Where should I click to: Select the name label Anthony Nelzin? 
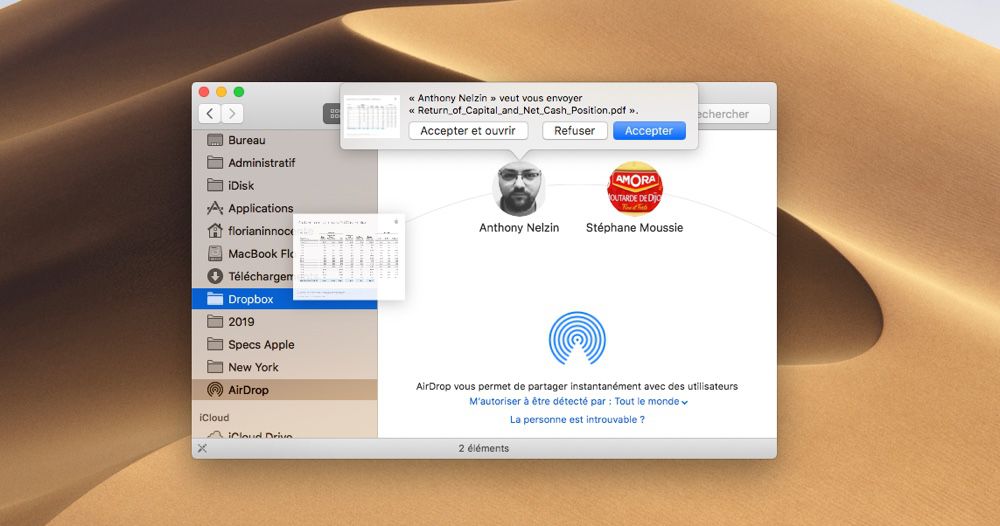519,228
